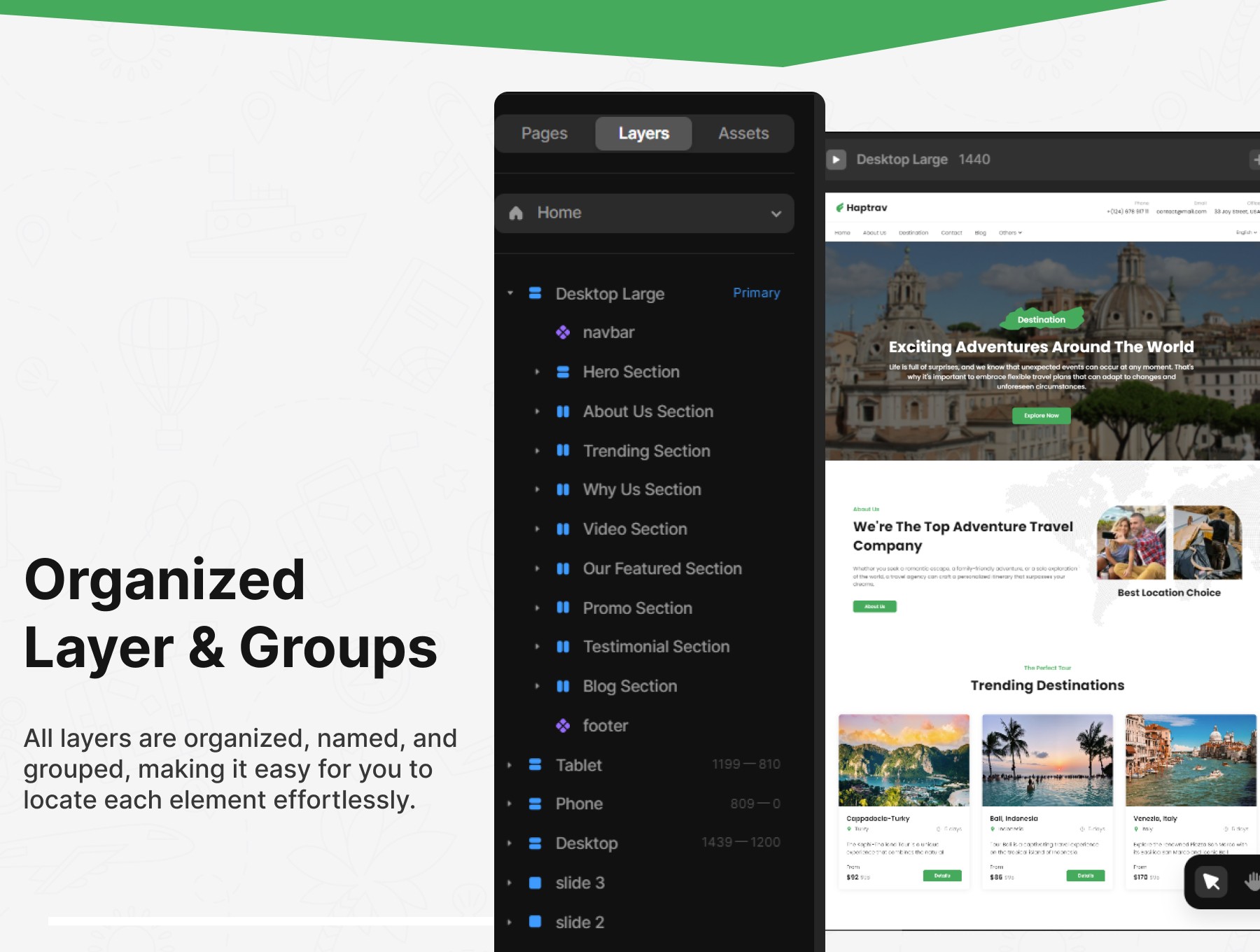Click the slide 2 frame icon

click(x=535, y=922)
